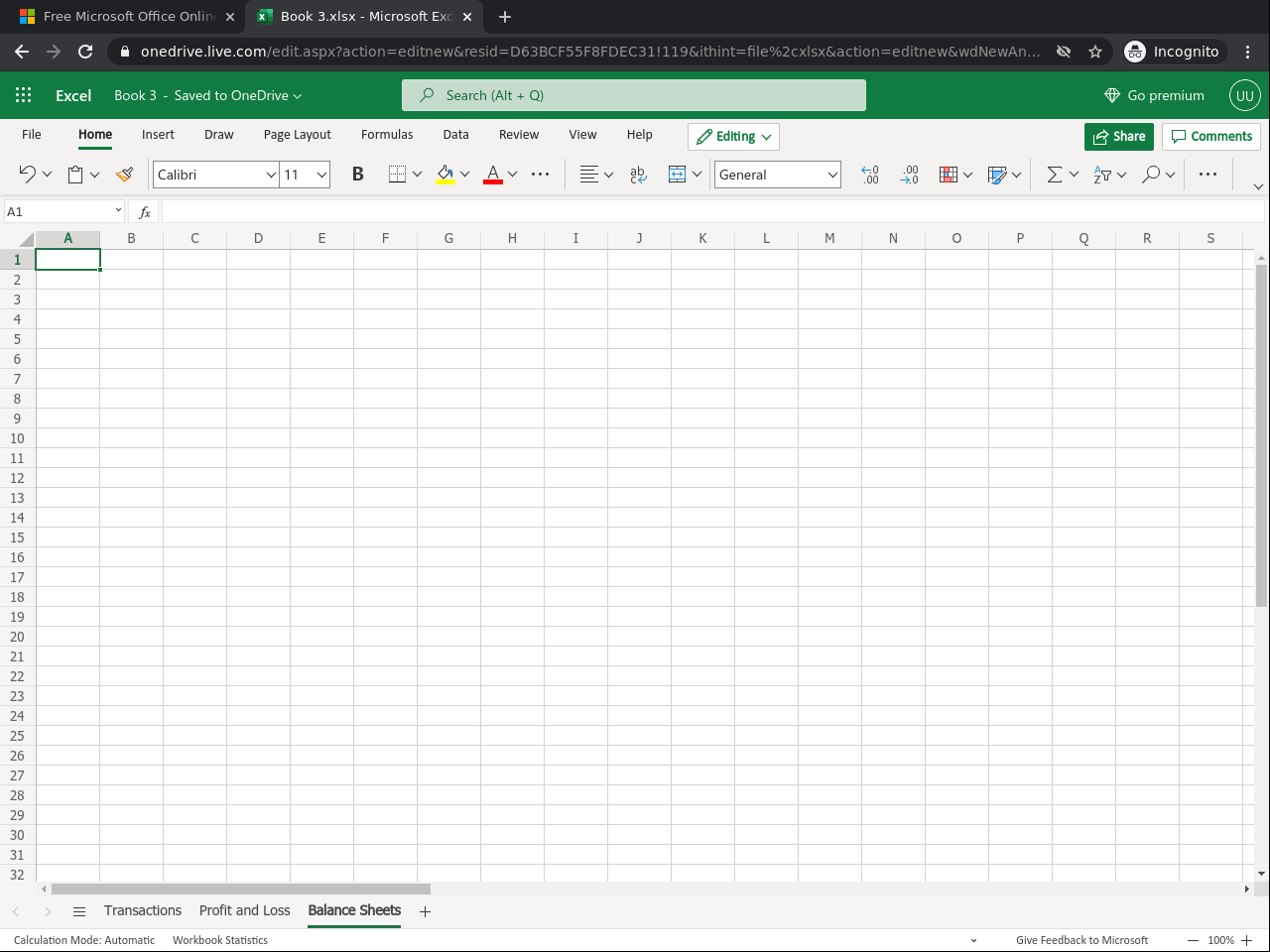Reload the page in Chrome
The width and height of the screenshot is (1270, 952).
tap(85, 52)
